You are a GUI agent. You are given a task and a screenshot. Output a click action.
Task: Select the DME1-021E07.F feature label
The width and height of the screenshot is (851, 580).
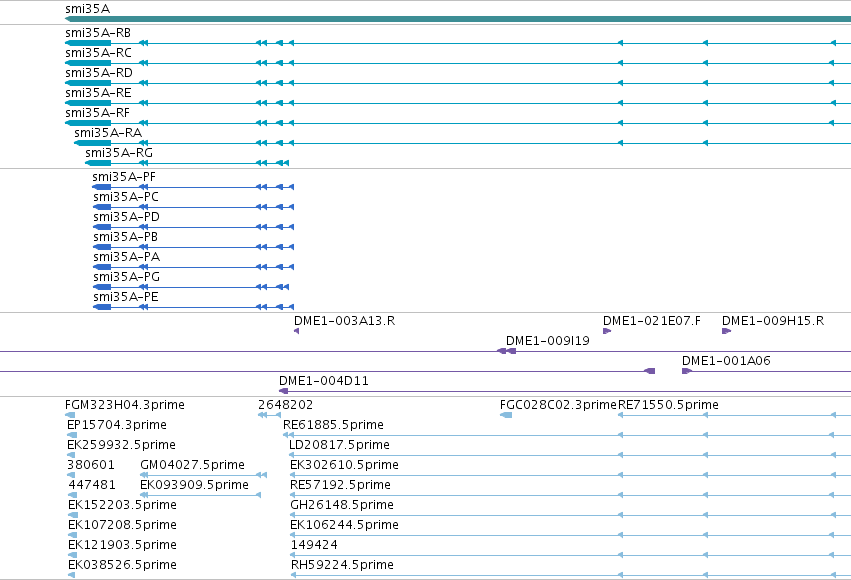(652, 321)
